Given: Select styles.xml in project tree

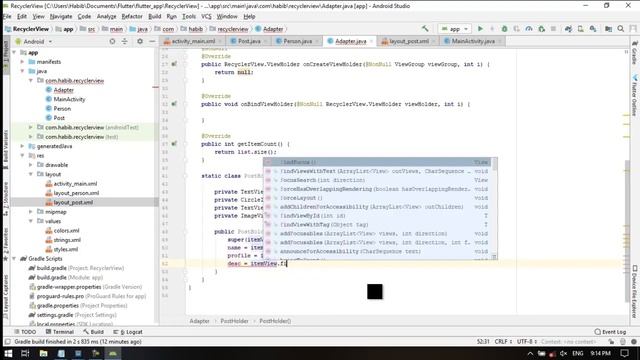Looking at the screenshot, I should (65, 249).
